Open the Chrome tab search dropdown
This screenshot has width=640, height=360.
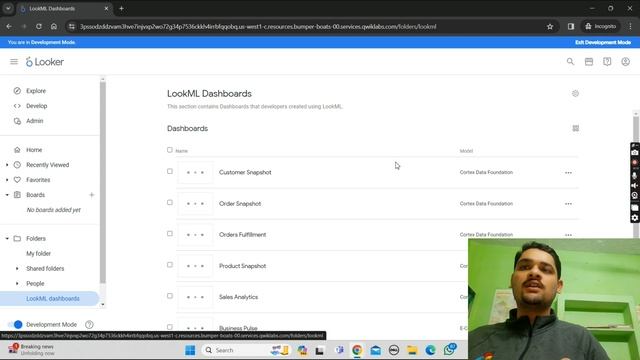[x=8, y=8]
